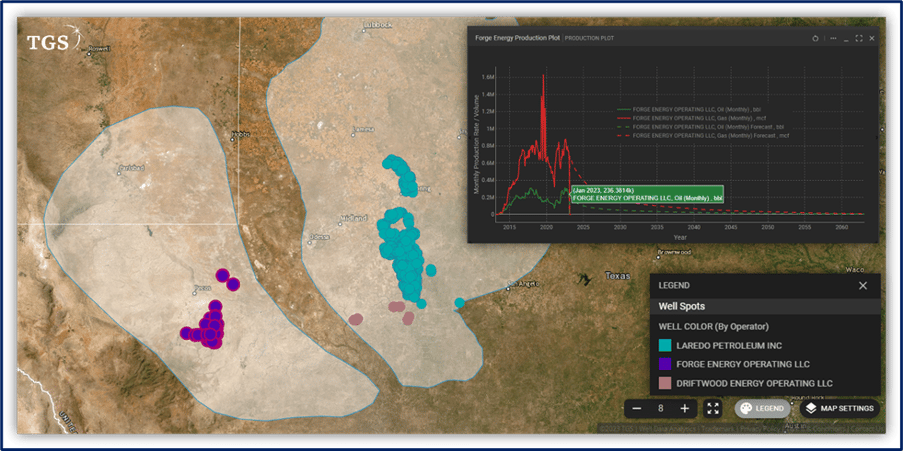The width and height of the screenshot is (903, 451).
Task: Select FORGE ENERGY OPERATING LLC legend label
Action: (743, 364)
